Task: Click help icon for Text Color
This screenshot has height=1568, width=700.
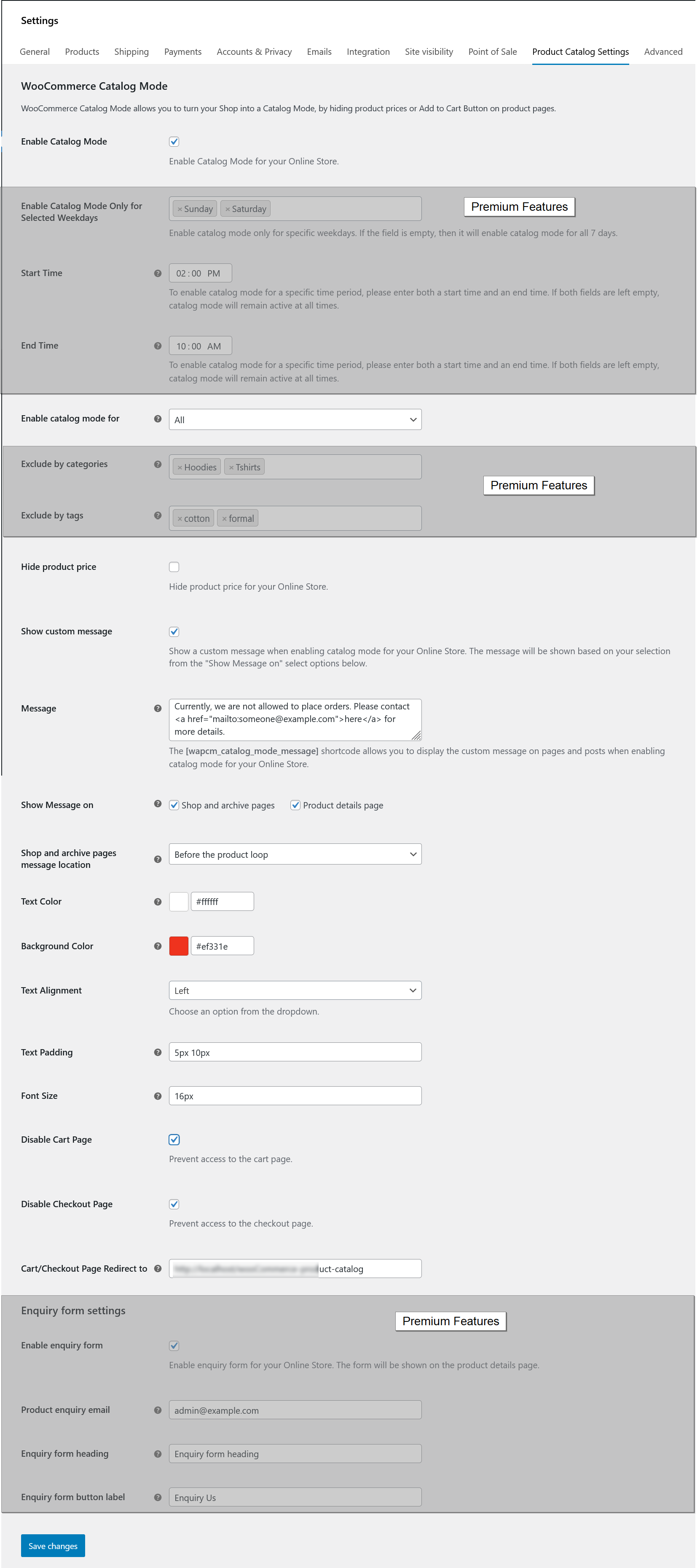Action: (158, 902)
